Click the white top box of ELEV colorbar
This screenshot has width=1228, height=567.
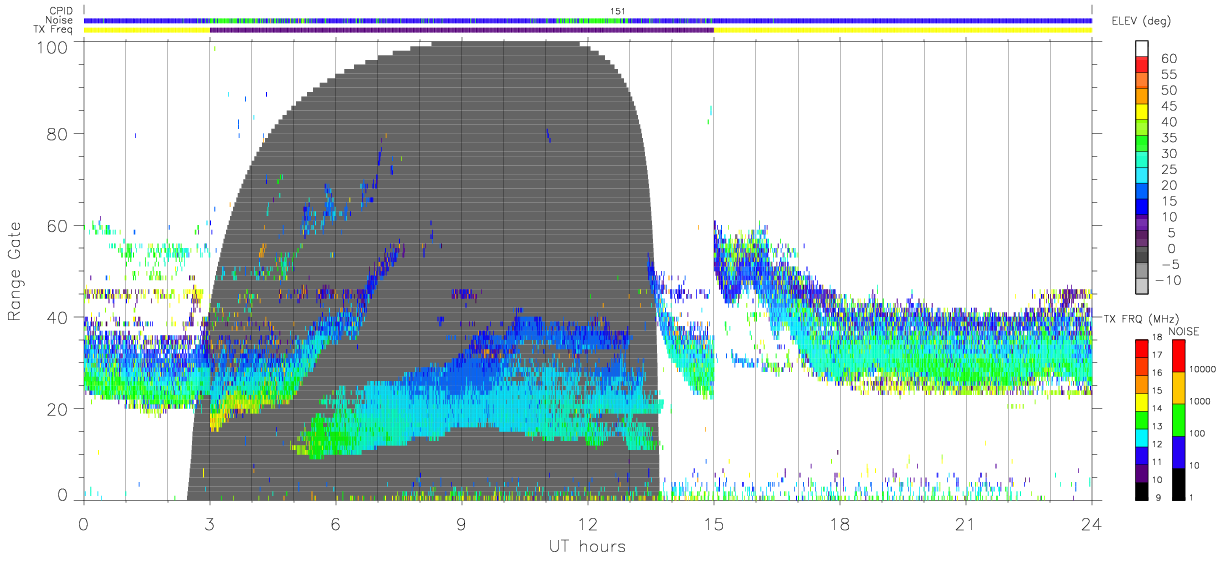[1143, 50]
